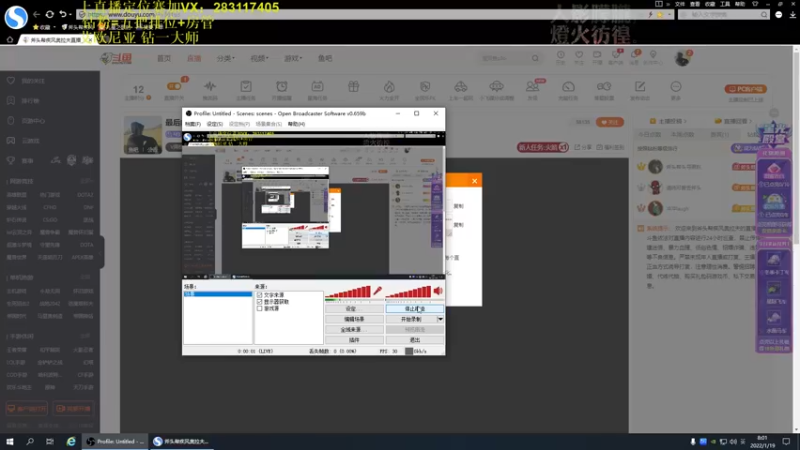800x450 pixels.
Task: Close the orange popup behind OBS window
Action: (x=474, y=181)
